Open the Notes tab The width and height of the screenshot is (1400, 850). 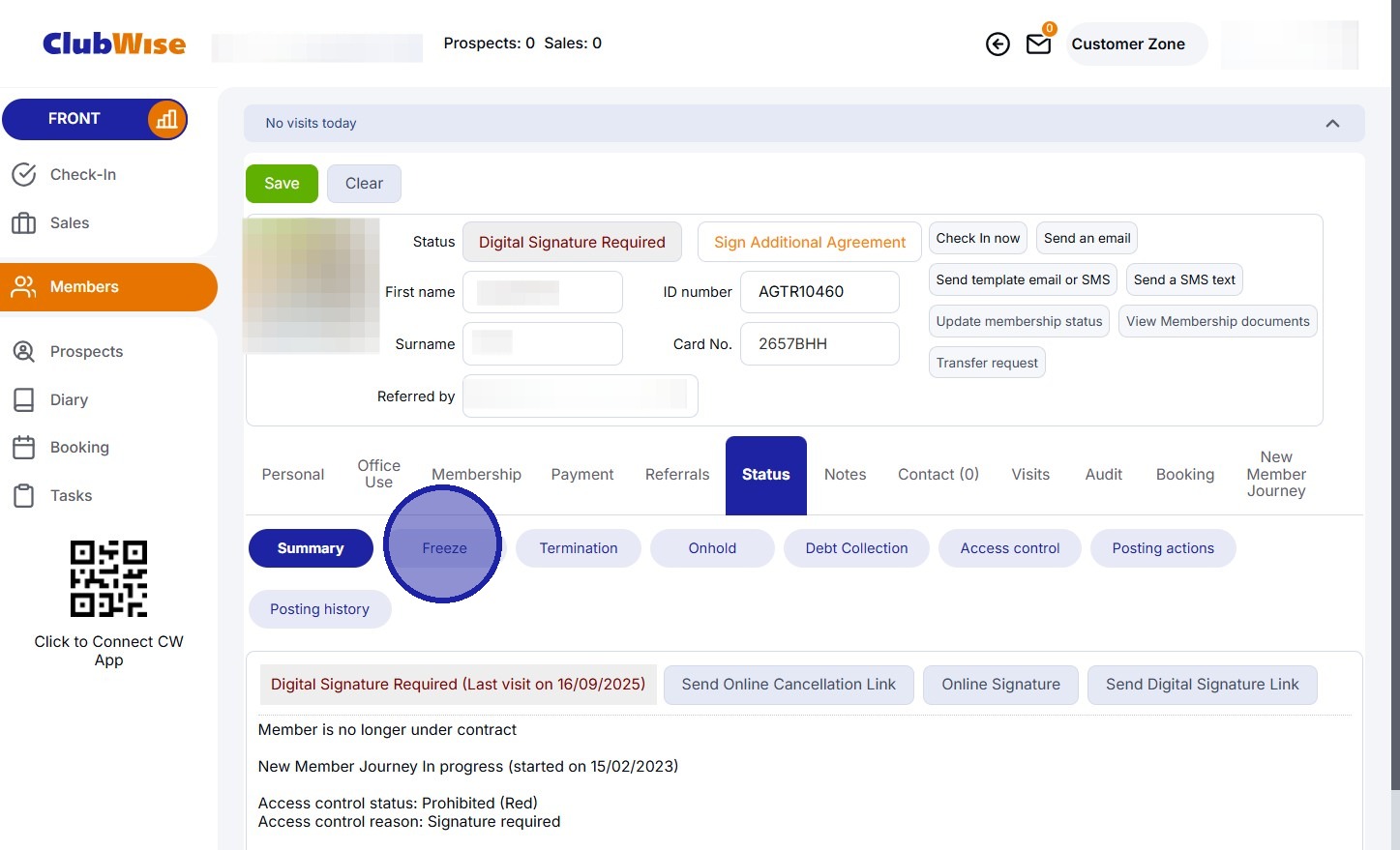[845, 475]
